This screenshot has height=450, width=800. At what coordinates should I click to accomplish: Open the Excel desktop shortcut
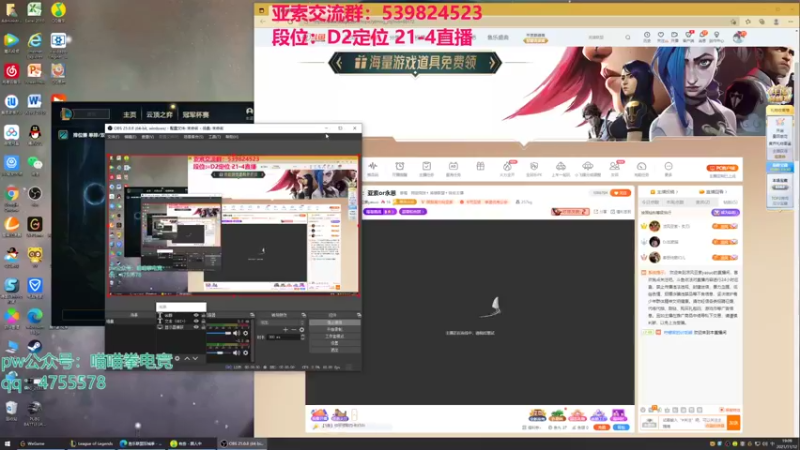coord(34,10)
